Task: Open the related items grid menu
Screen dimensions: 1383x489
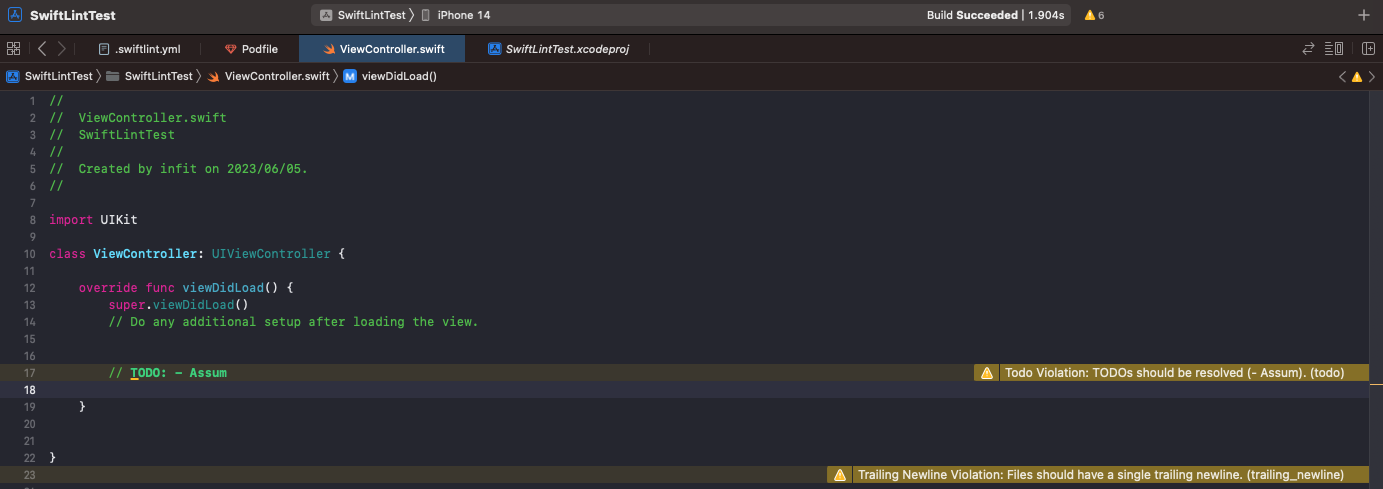Action: (x=13, y=48)
